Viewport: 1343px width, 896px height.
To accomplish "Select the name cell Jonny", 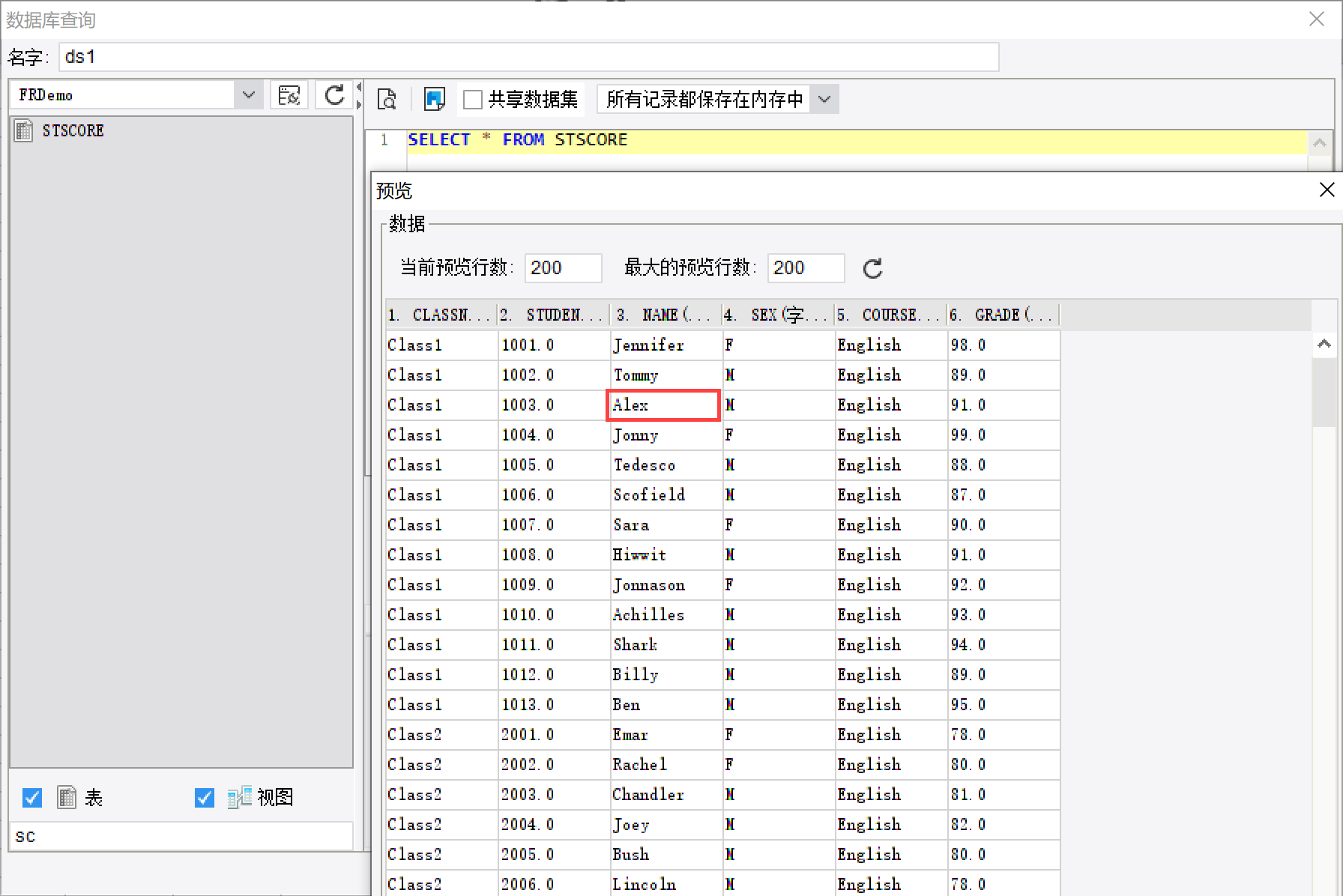I will click(x=666, y=435).
